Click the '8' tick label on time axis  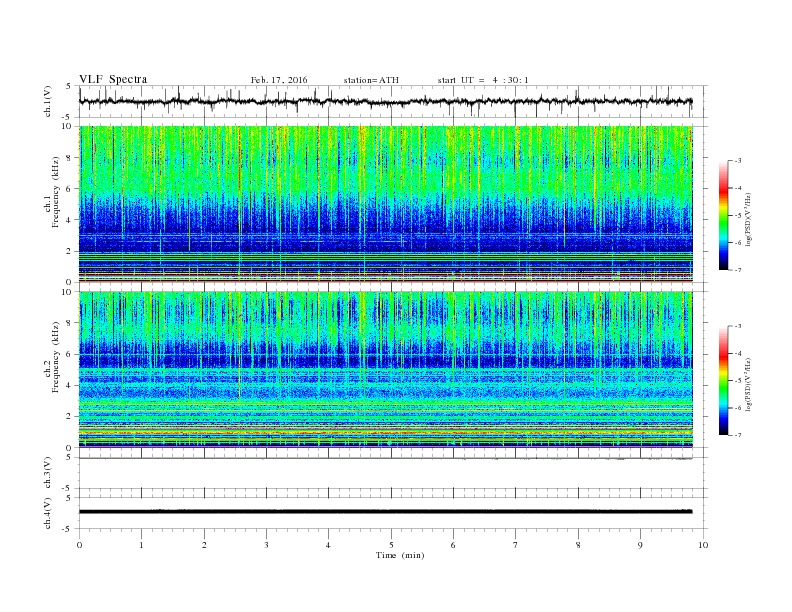coord(578,545)
